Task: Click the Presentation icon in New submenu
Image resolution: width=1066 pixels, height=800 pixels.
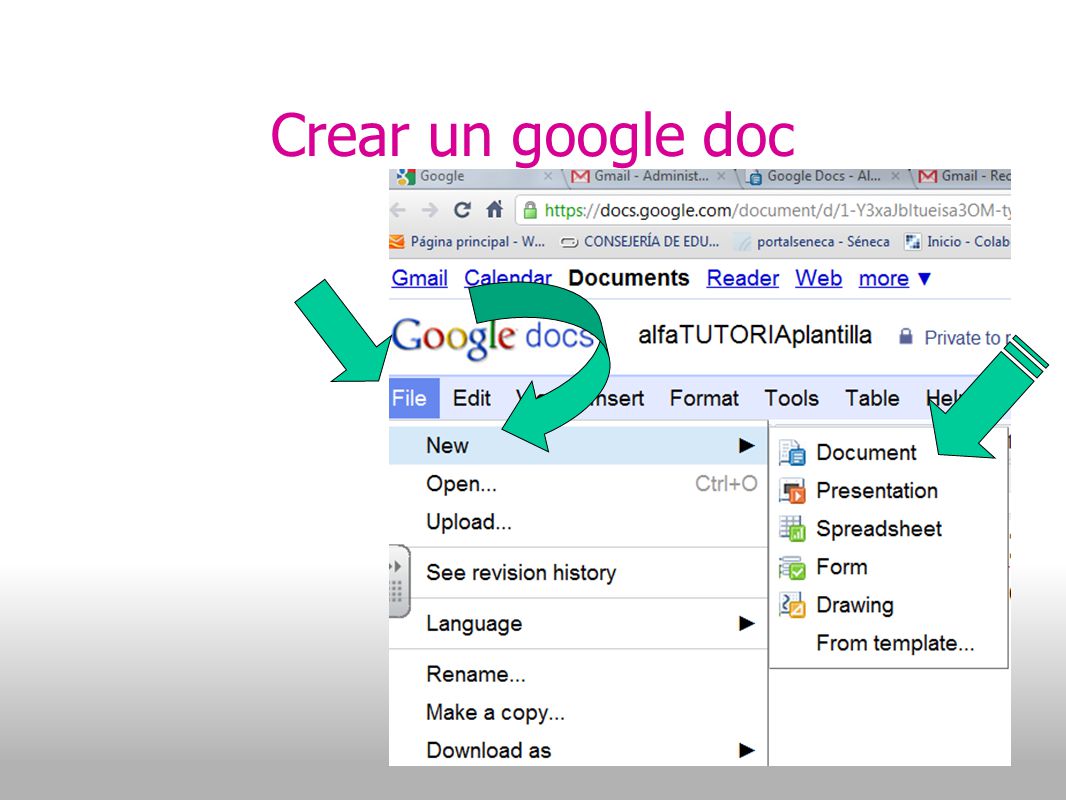Action: point(792,491)
